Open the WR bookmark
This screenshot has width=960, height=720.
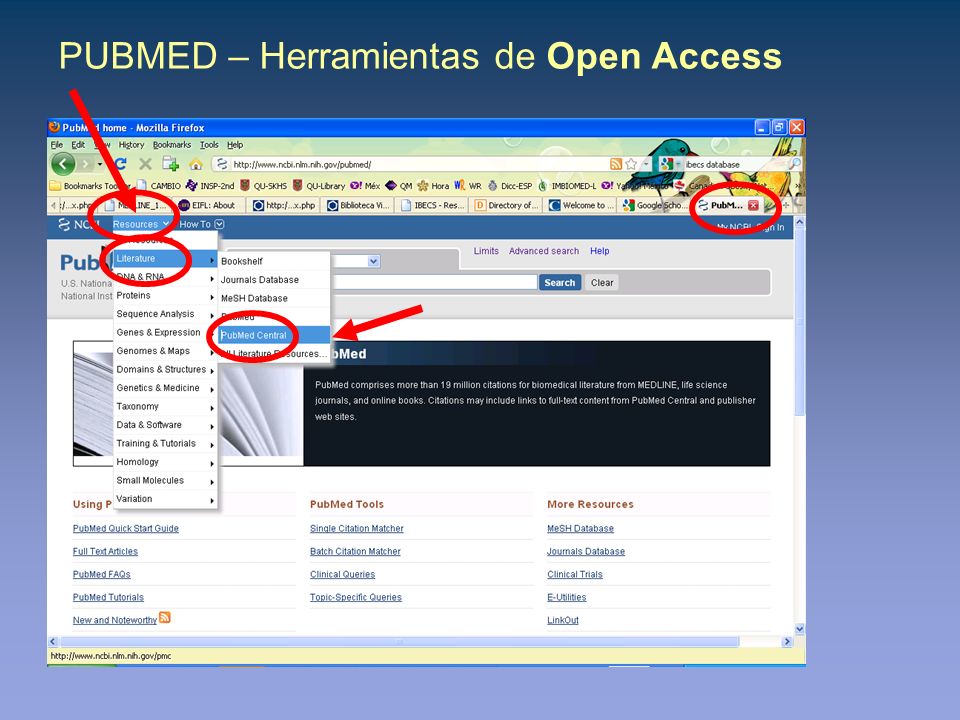coord(468,186)
